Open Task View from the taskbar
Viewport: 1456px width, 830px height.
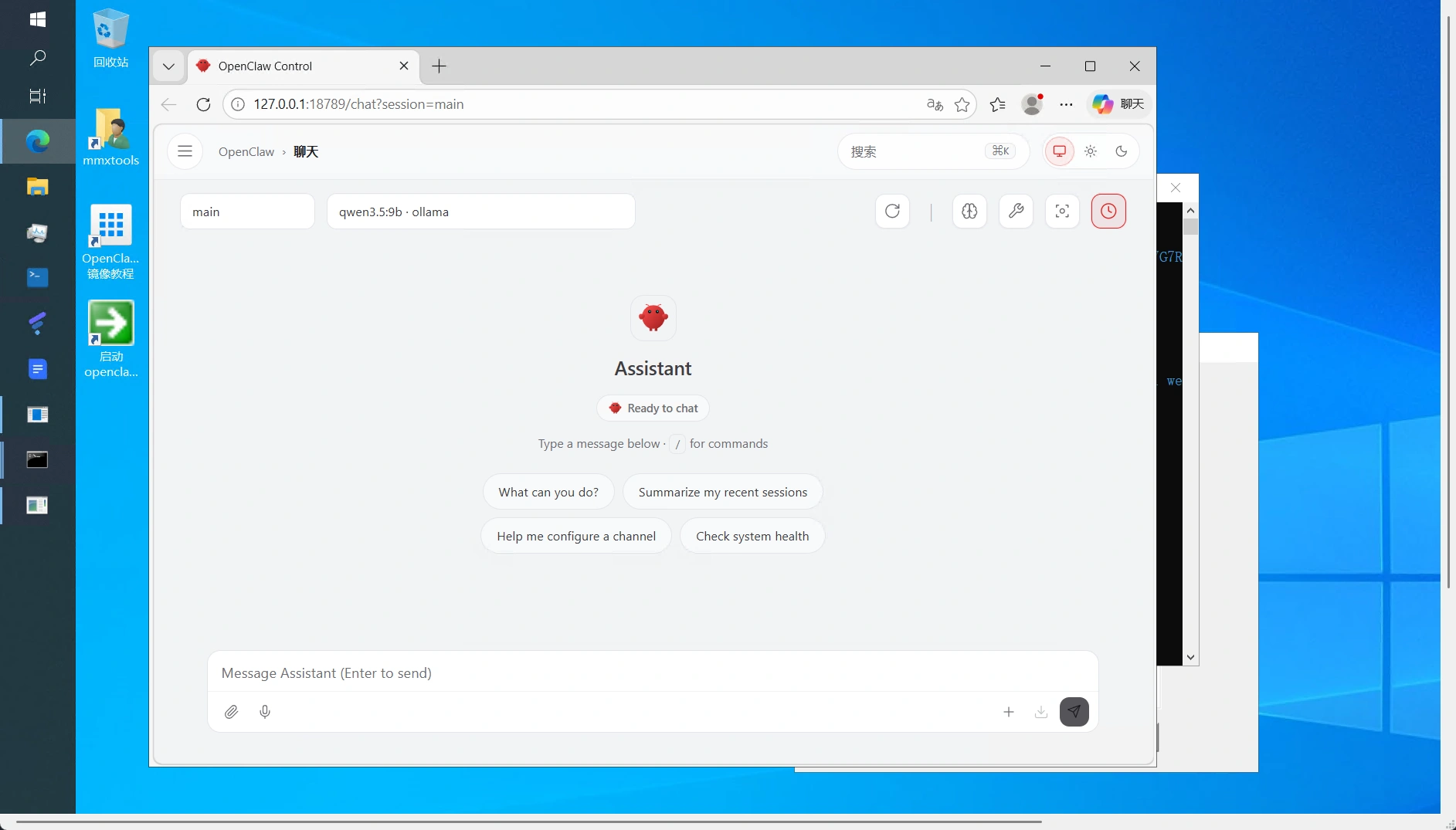click(x=37, y=96)
